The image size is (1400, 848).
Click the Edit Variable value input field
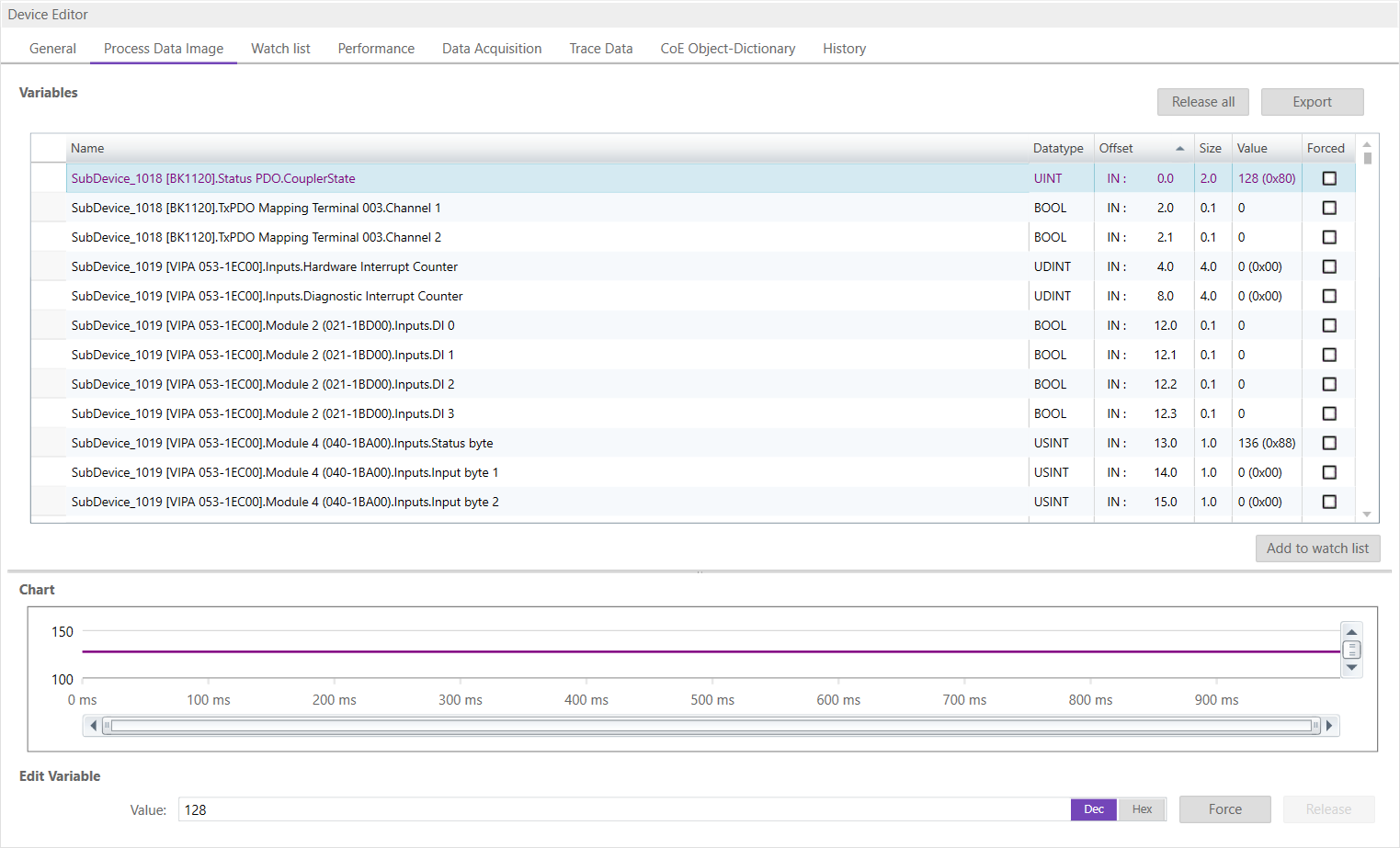pyautogui.click(x=623, y=809)
